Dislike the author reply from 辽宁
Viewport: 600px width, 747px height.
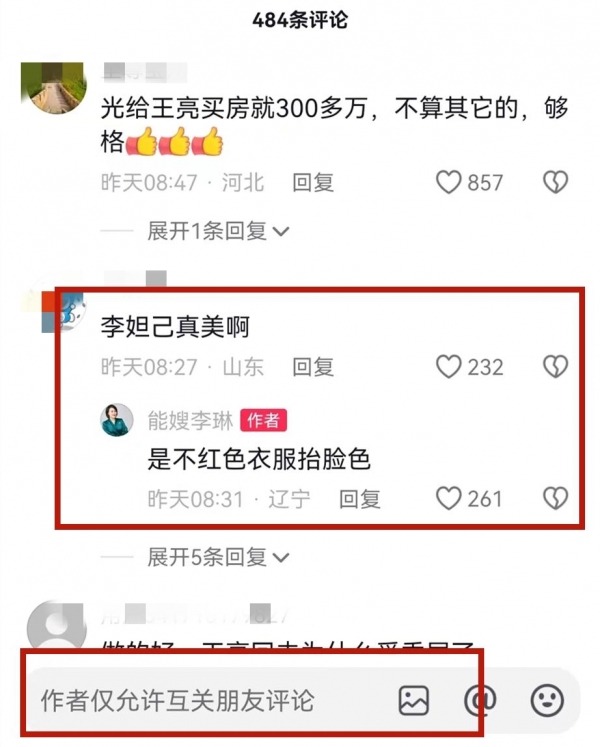click(x=556, y=499)
